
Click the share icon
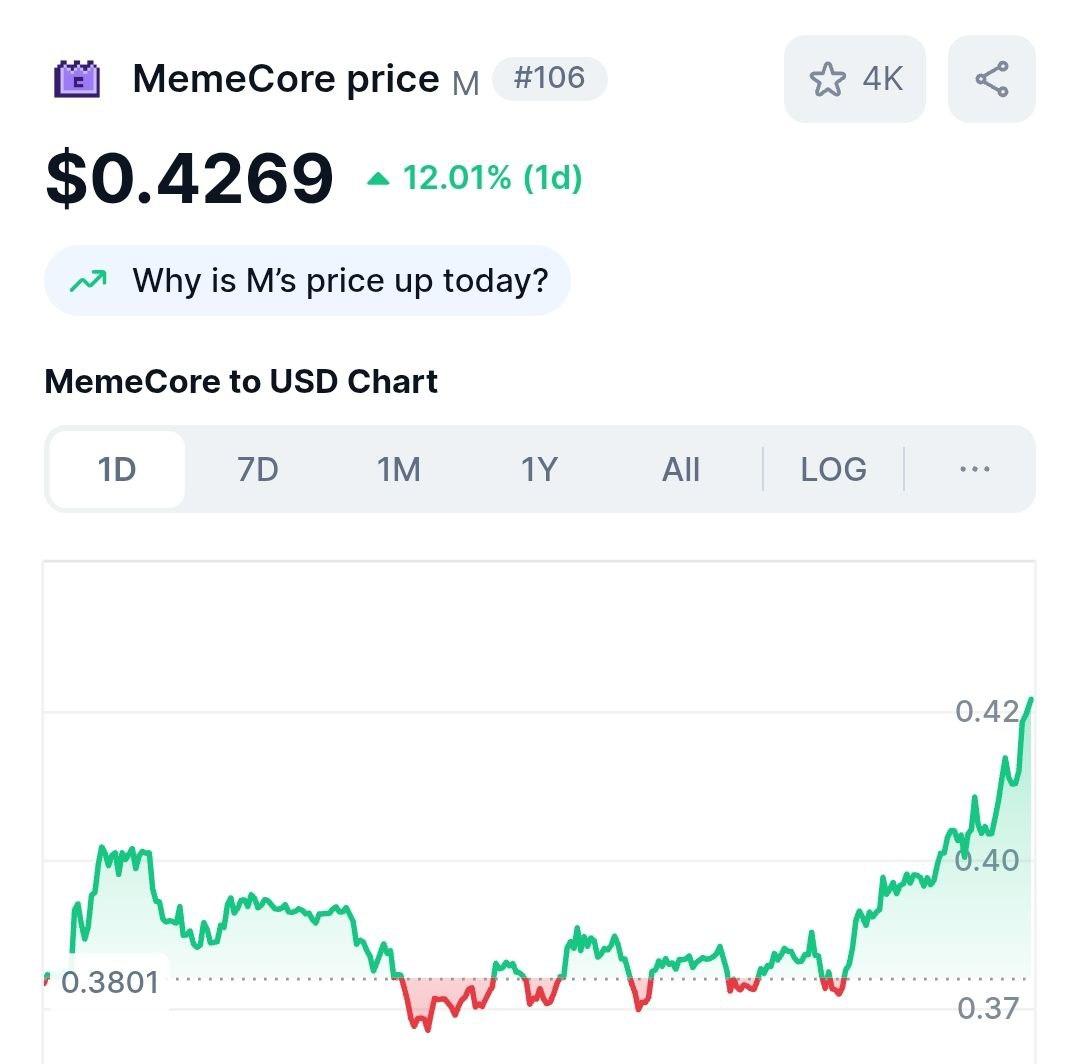(x=991, y=79)
